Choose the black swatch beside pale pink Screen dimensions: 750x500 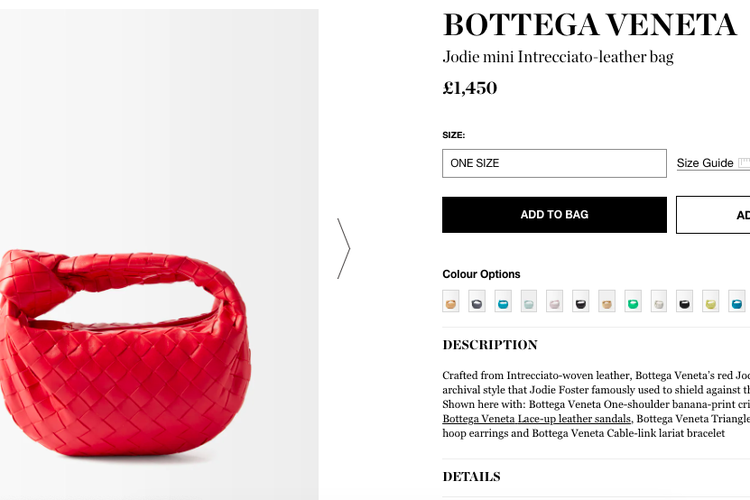click(581, 301)
